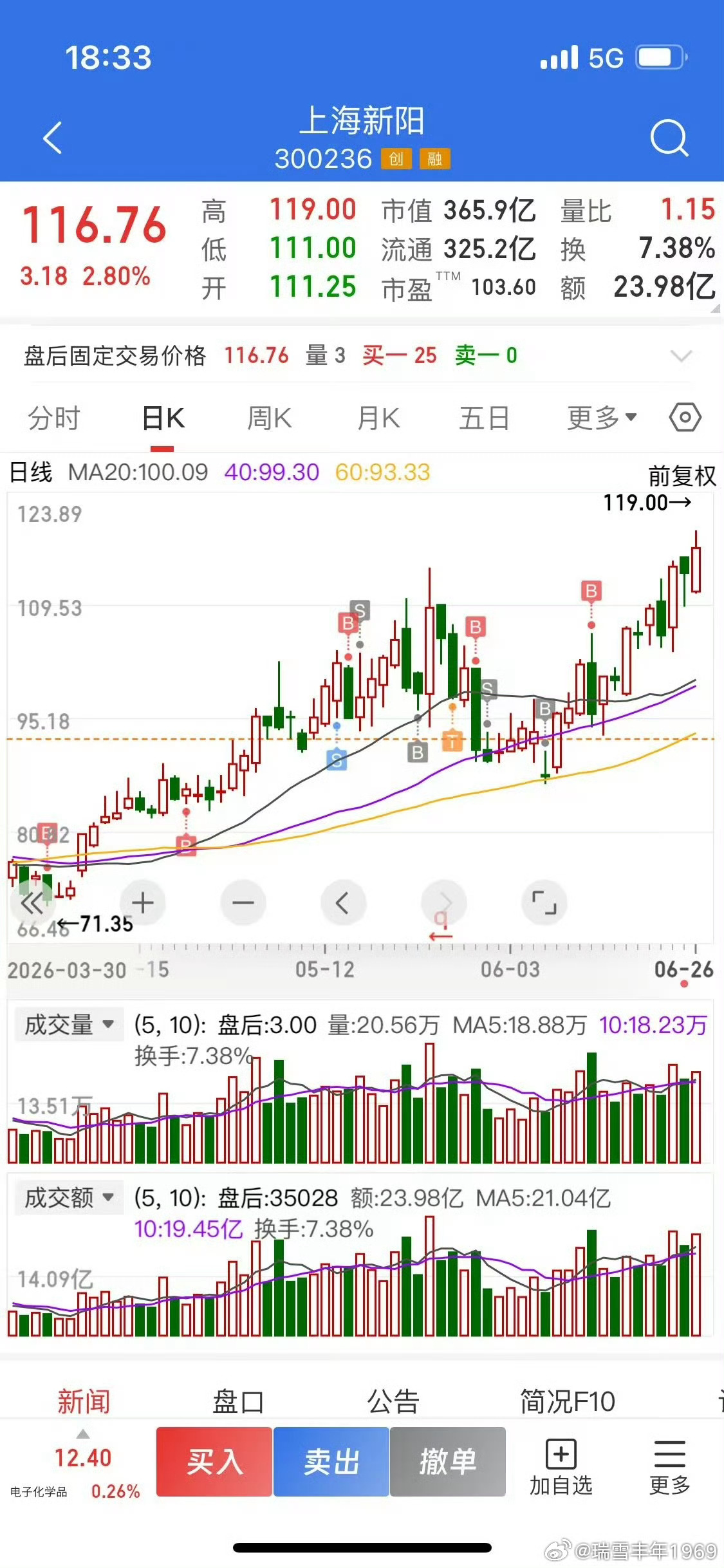
Task: Open the 公告 tab
Action: (x=393, y=1401)
